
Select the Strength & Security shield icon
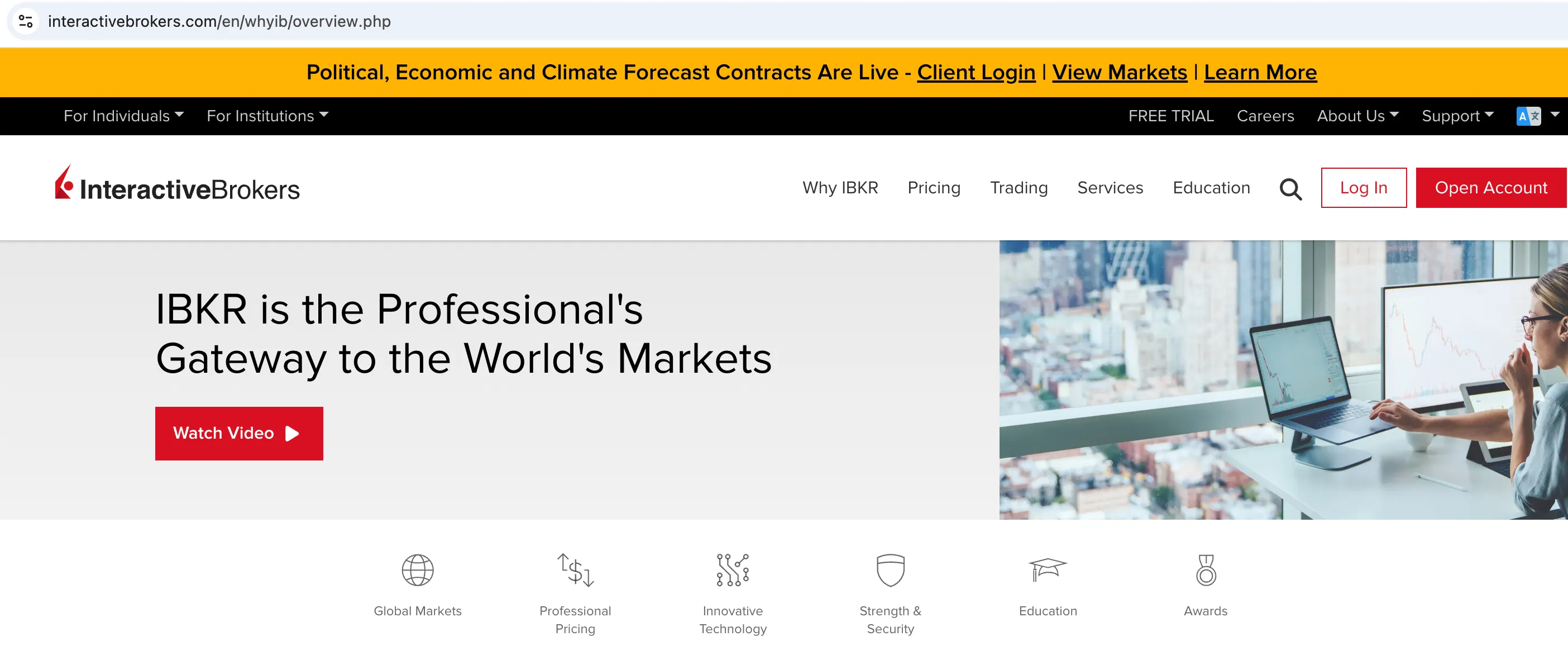tap(891, 570)
